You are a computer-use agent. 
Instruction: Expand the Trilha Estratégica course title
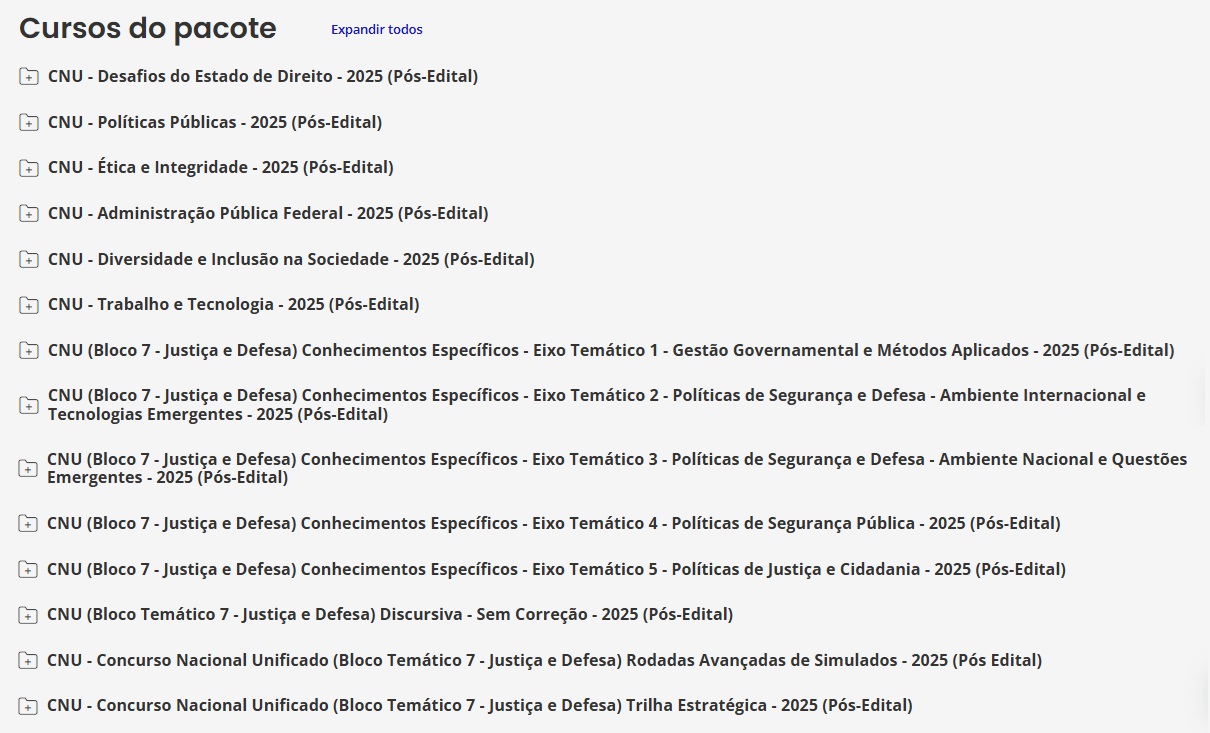(480, 706)
